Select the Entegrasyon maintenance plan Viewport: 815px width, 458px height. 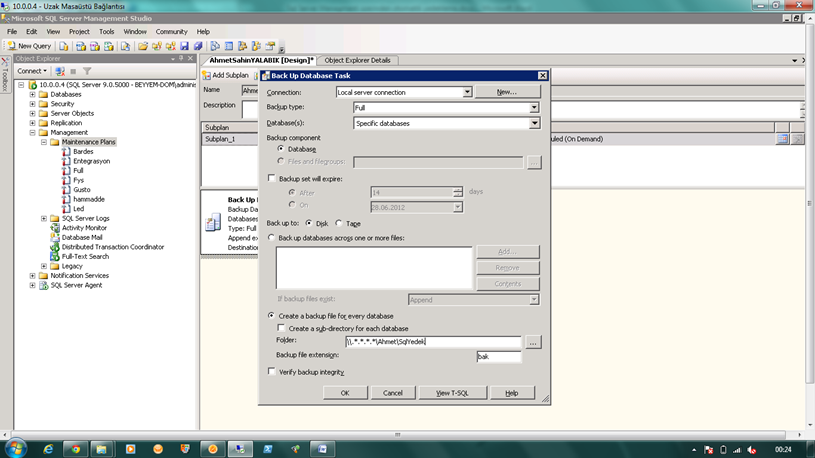(91, 161)
